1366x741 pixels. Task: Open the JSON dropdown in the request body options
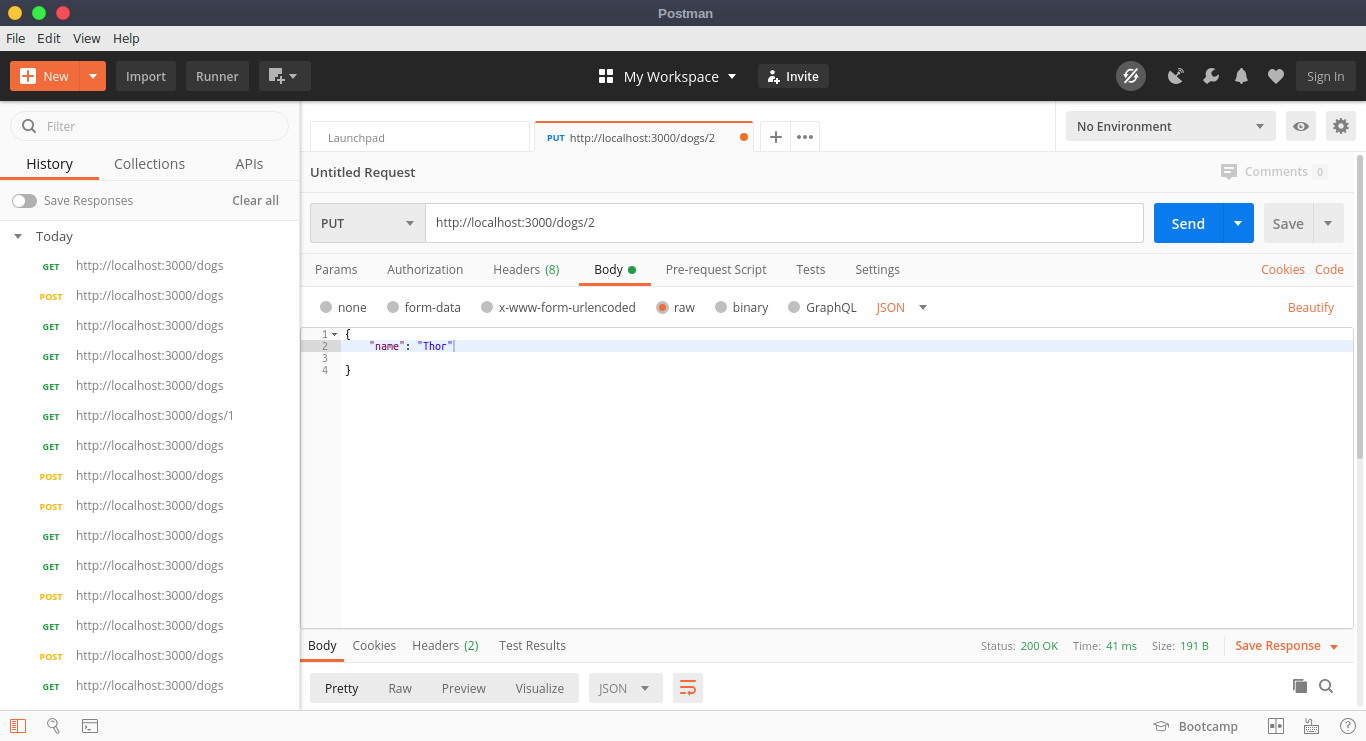point(902,308)
